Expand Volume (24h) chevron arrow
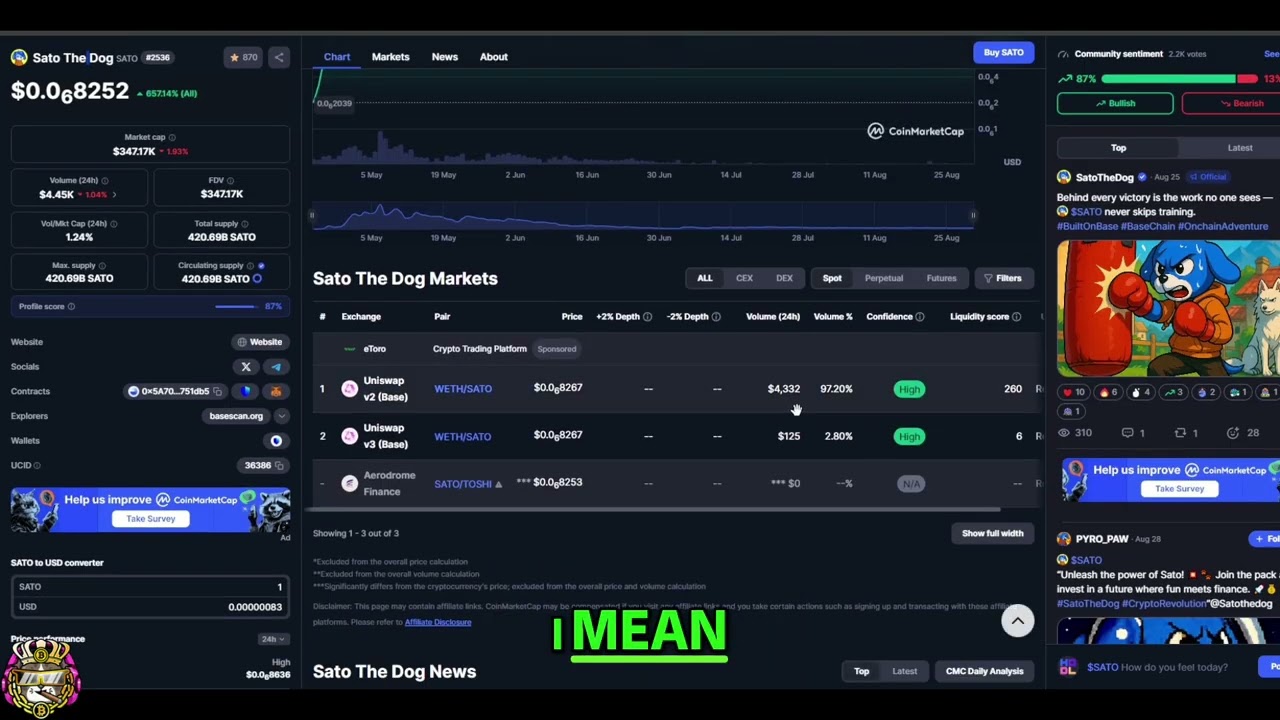 tap(114, 195)
